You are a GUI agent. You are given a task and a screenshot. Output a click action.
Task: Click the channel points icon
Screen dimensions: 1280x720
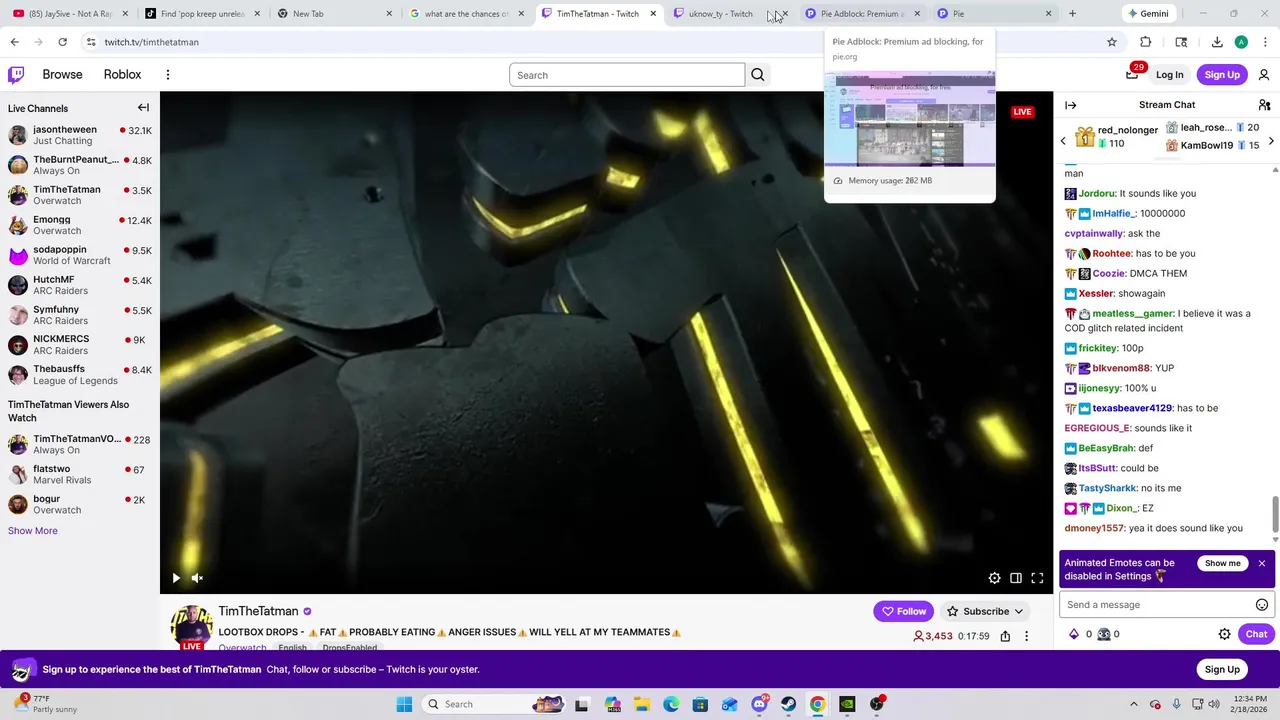(1104, 634)
